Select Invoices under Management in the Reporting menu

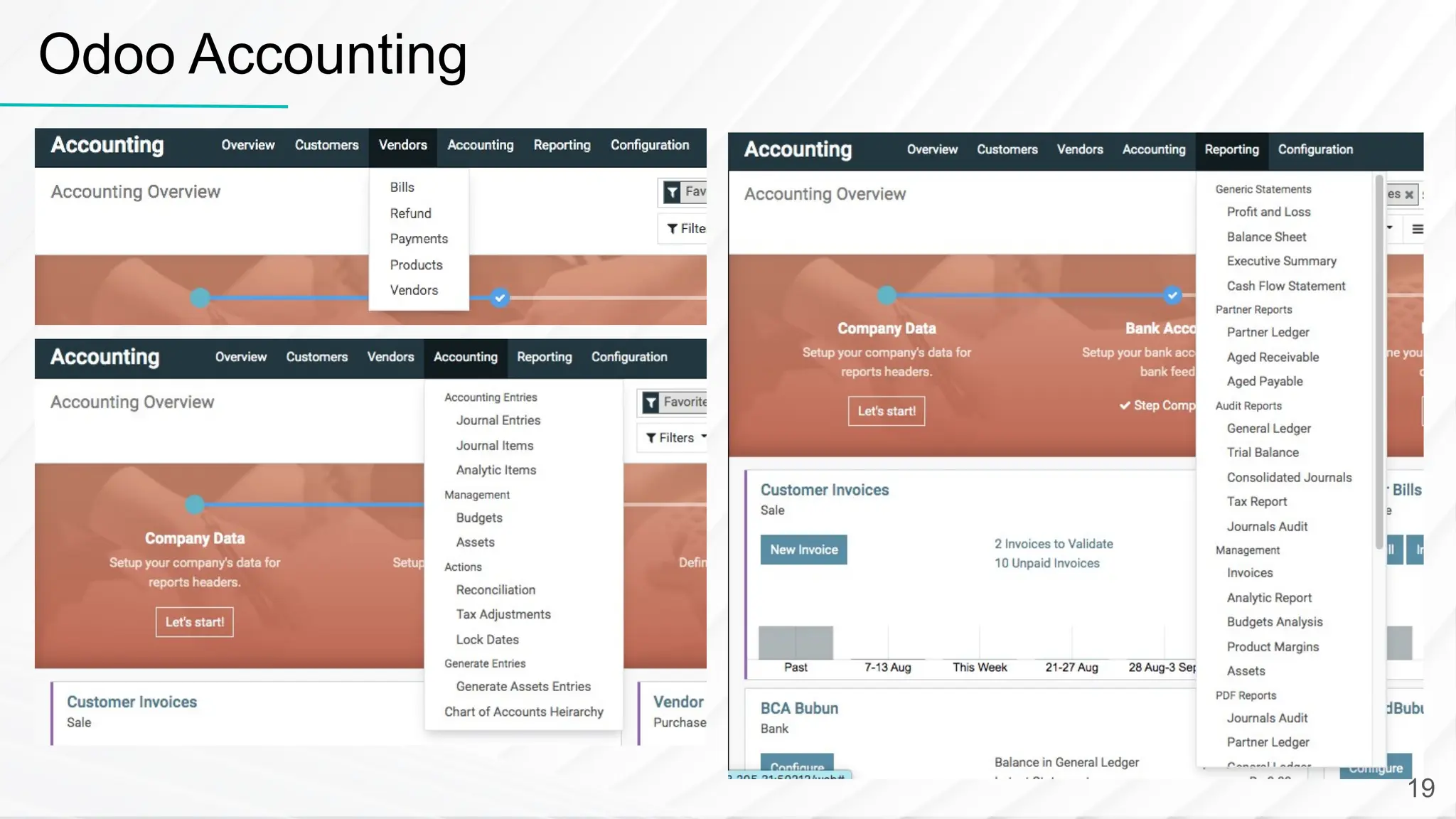[x=1249, y=572]
